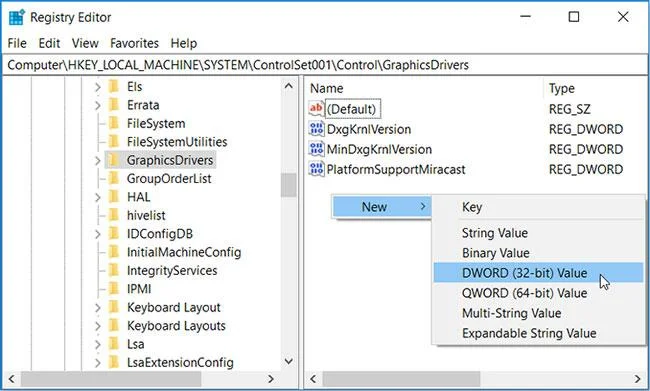The height and width of the screenshot is (391, 650).
Task: Click tree pane scroll right arrow
Action: click(x=271, y=379)
